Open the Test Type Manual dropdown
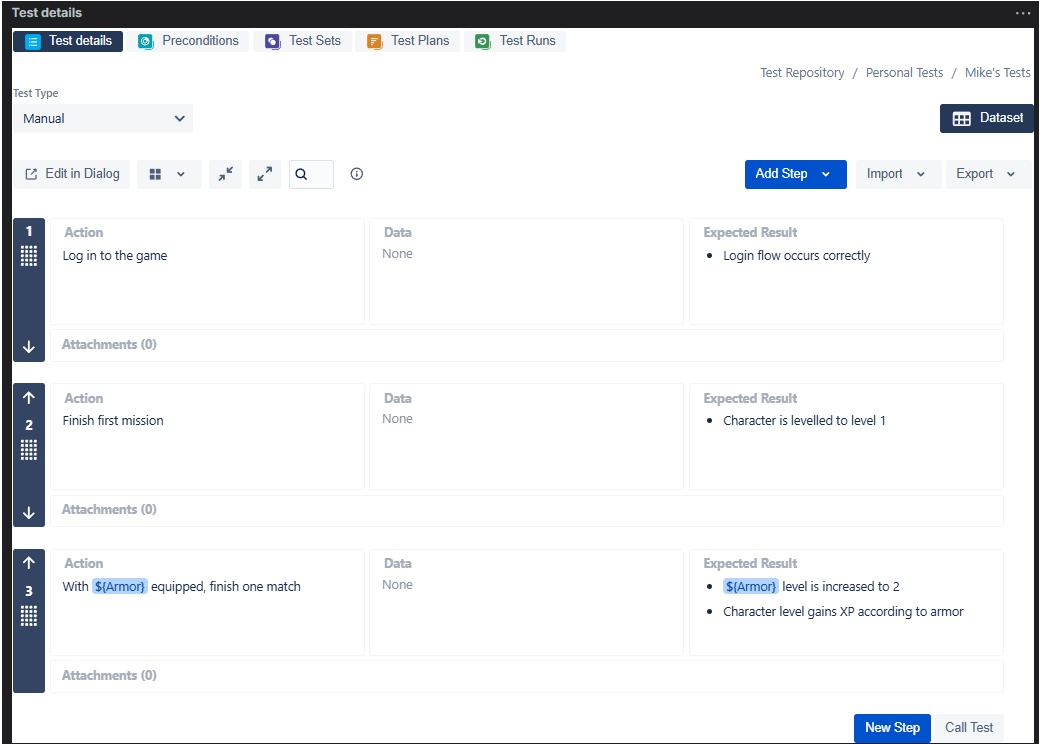 click(103, 118)
